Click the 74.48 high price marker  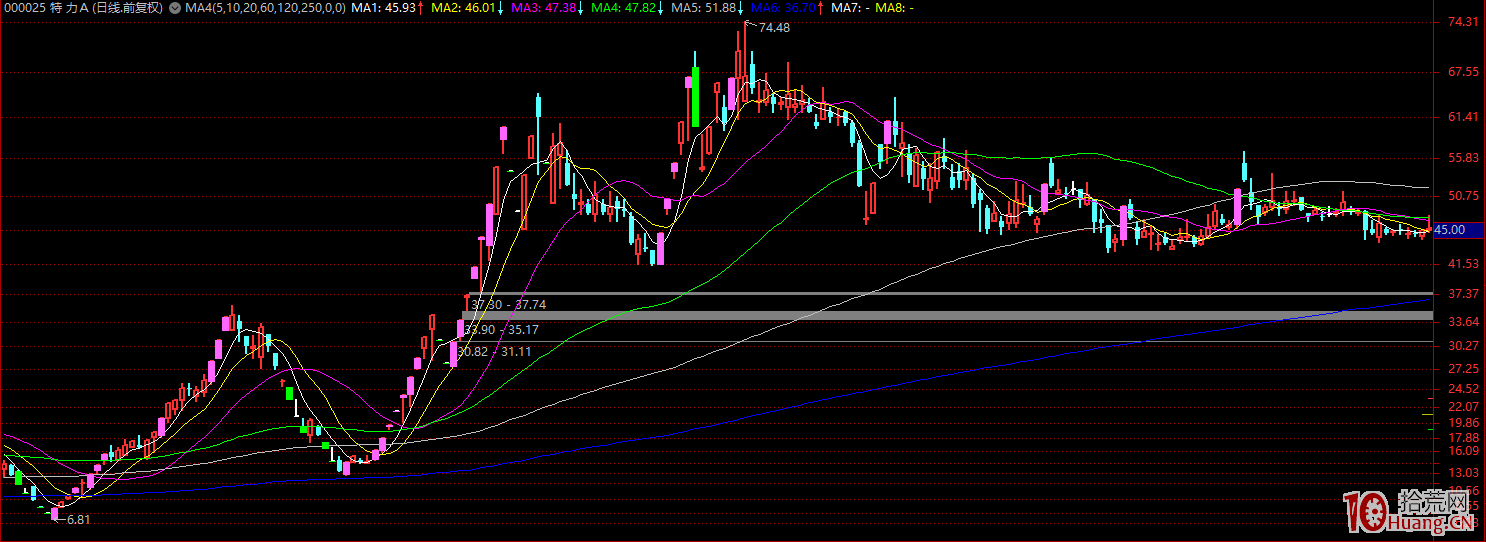[x=774, y=28]
